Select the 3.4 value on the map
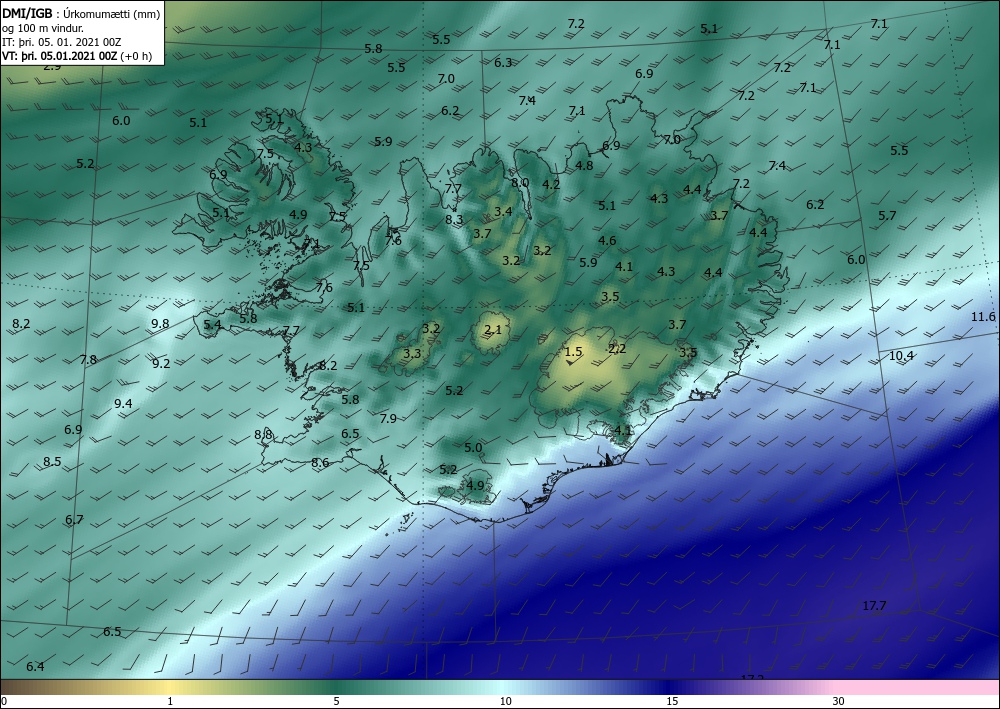 [x=503, y=211]
